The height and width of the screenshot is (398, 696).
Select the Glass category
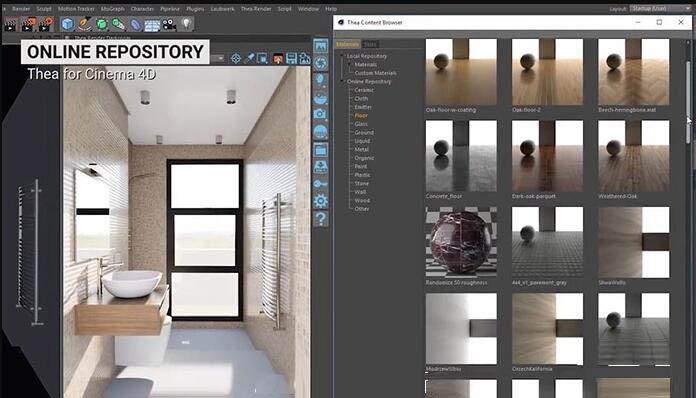tap(361, 124)
